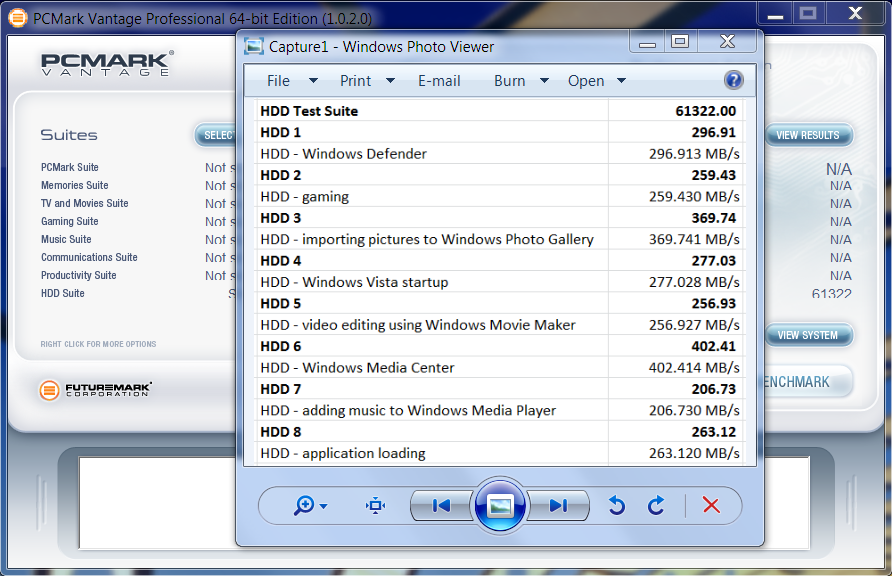Click the Futuremark Corporation logo
This screenshot has width=892, height=576.
(x=95, y=390)
